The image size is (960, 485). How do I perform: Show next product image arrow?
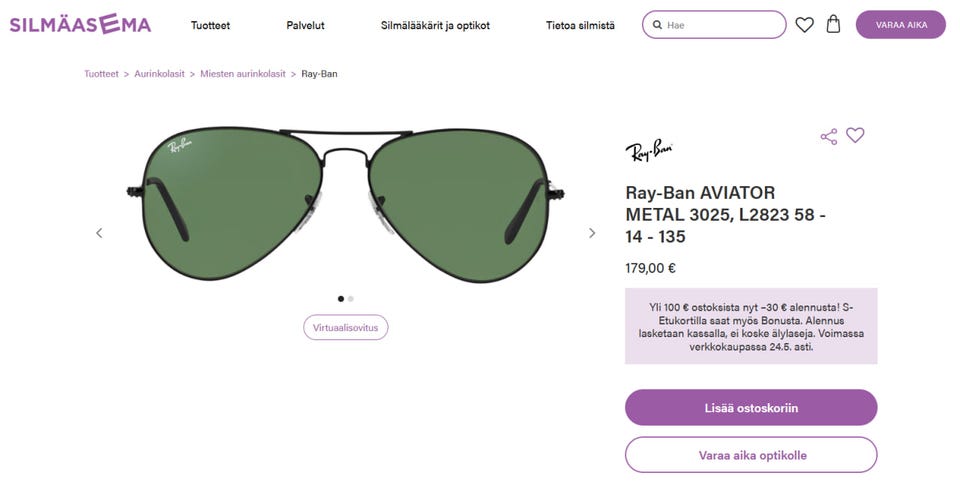(x=592, y=233)
